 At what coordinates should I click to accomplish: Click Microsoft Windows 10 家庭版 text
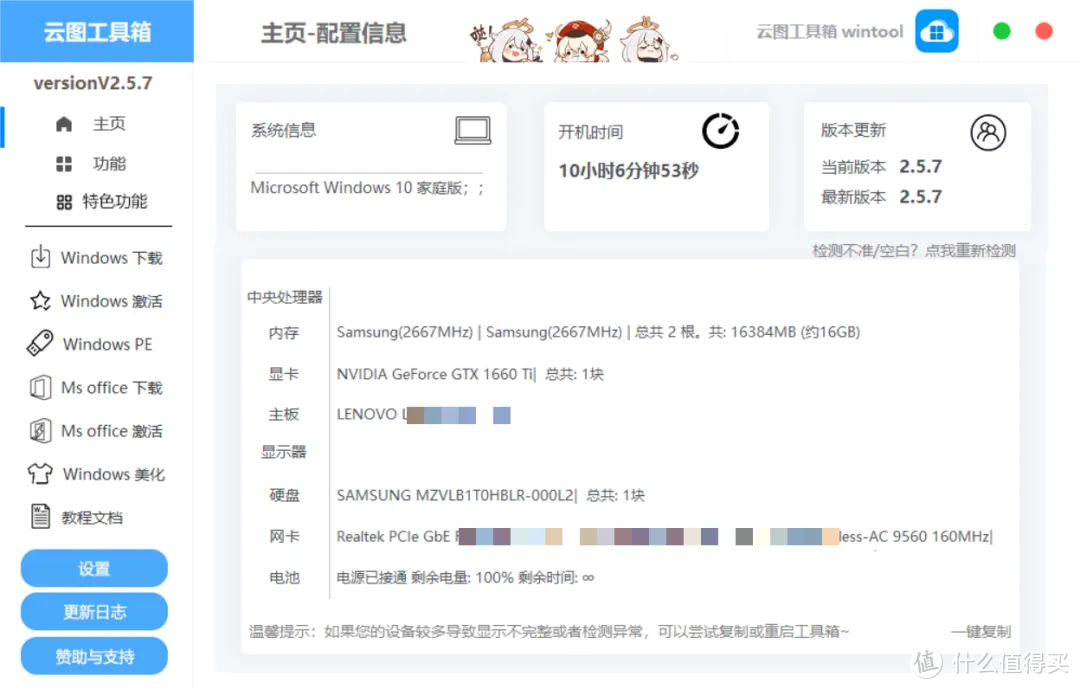pos(367,188)
